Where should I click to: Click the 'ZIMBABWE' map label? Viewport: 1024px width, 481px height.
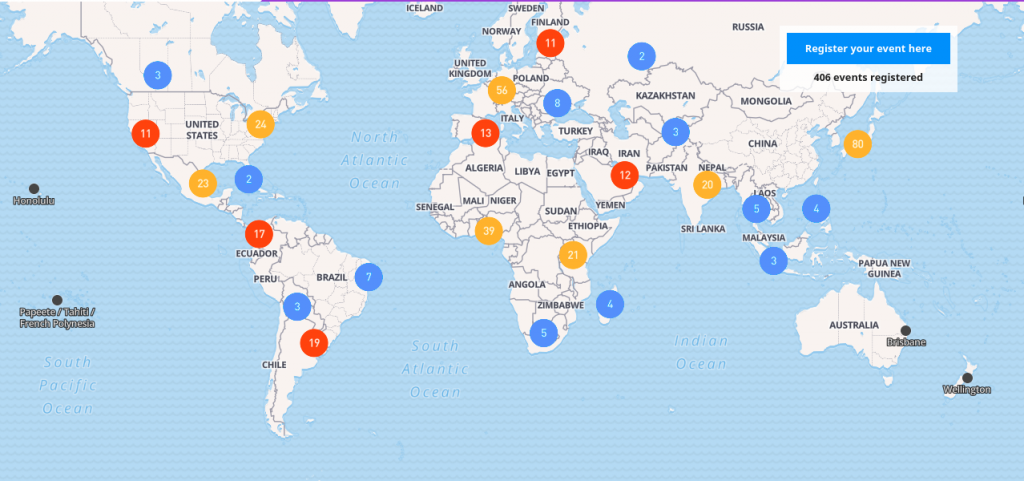pyautogui.click(x=560, y=305)
